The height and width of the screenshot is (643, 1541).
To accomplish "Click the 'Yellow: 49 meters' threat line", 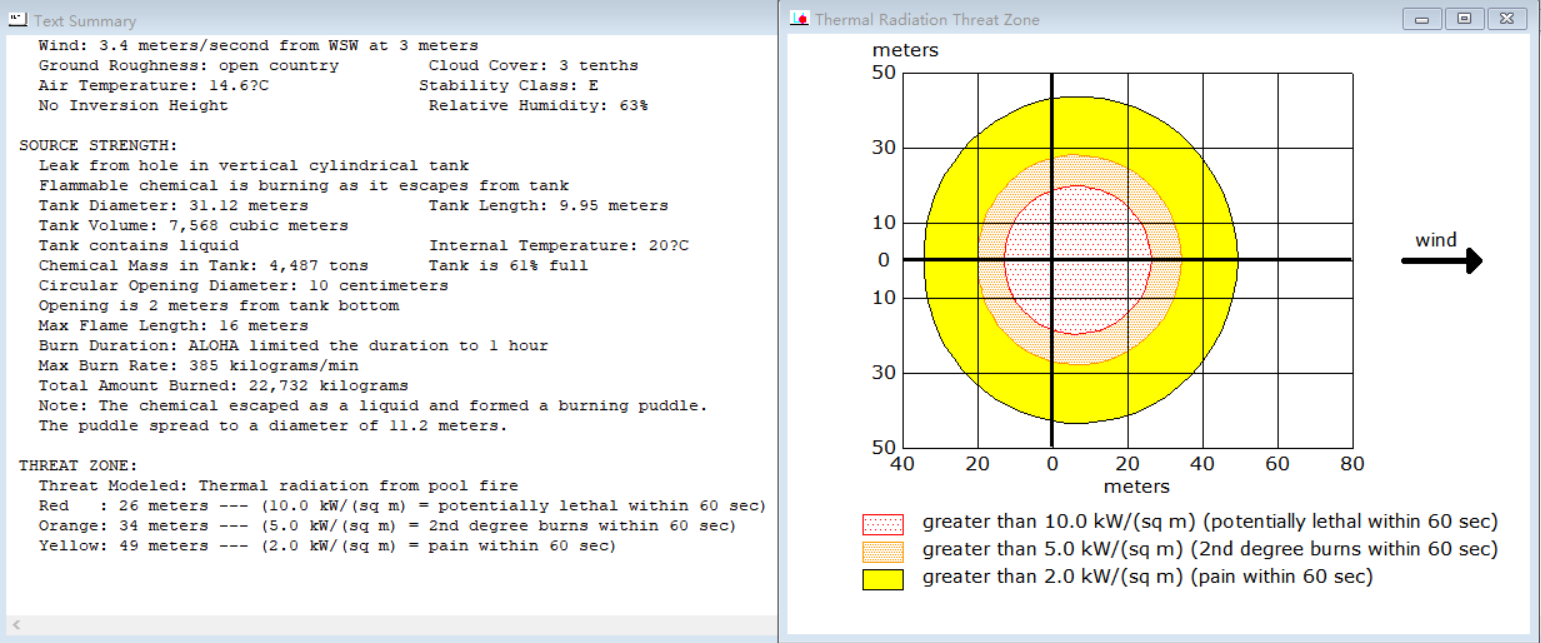I will 327,546.
